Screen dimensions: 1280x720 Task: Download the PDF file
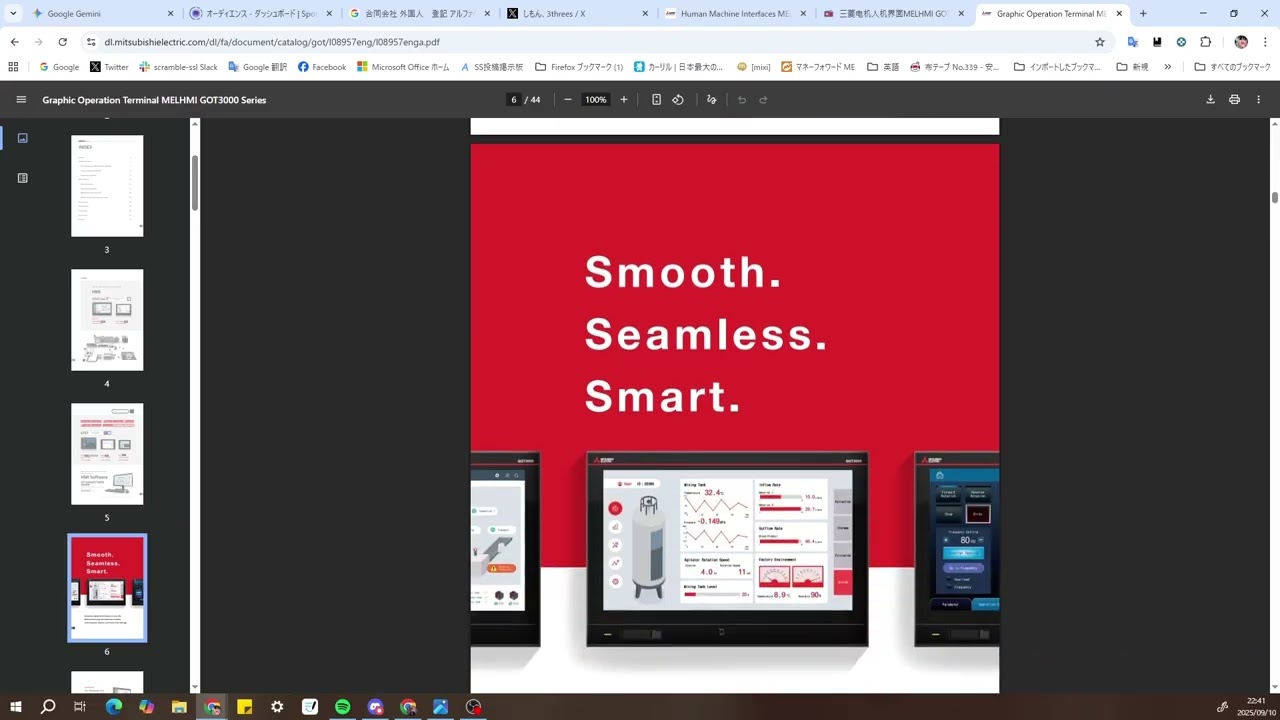pyautogui.click(x=1210, y=100)
